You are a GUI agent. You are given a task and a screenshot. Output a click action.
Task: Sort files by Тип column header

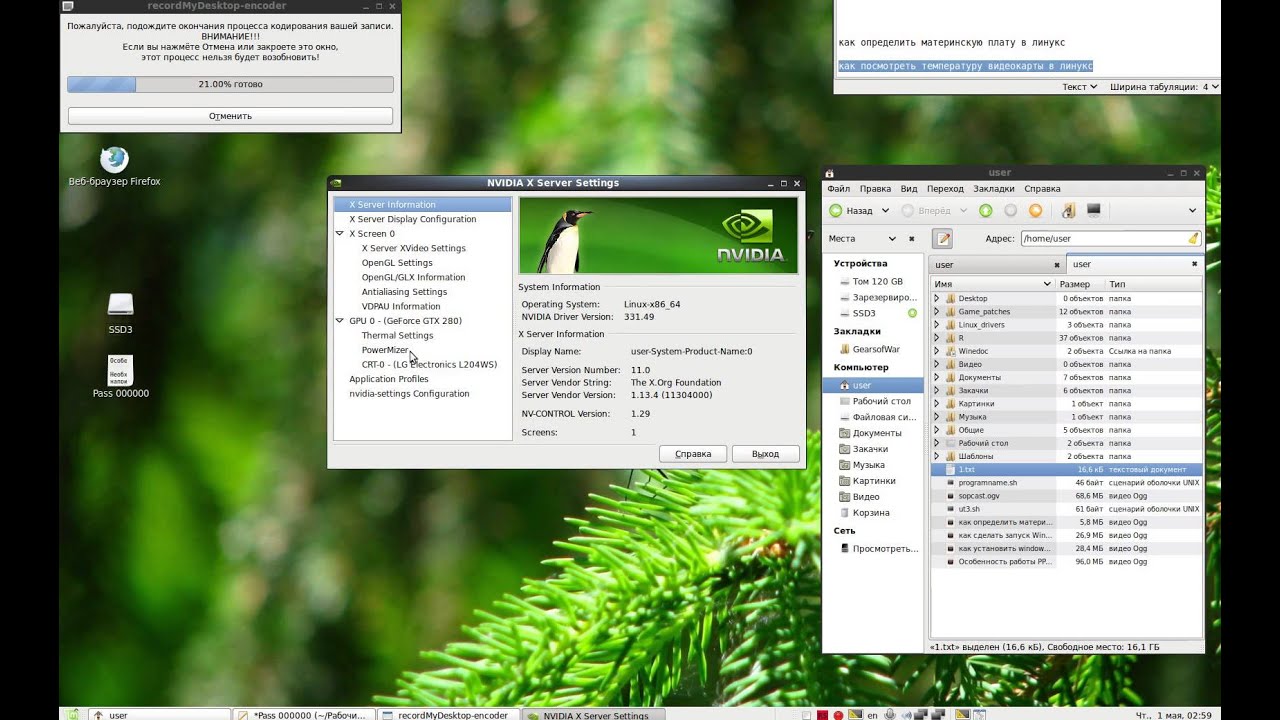[1153, 284]
